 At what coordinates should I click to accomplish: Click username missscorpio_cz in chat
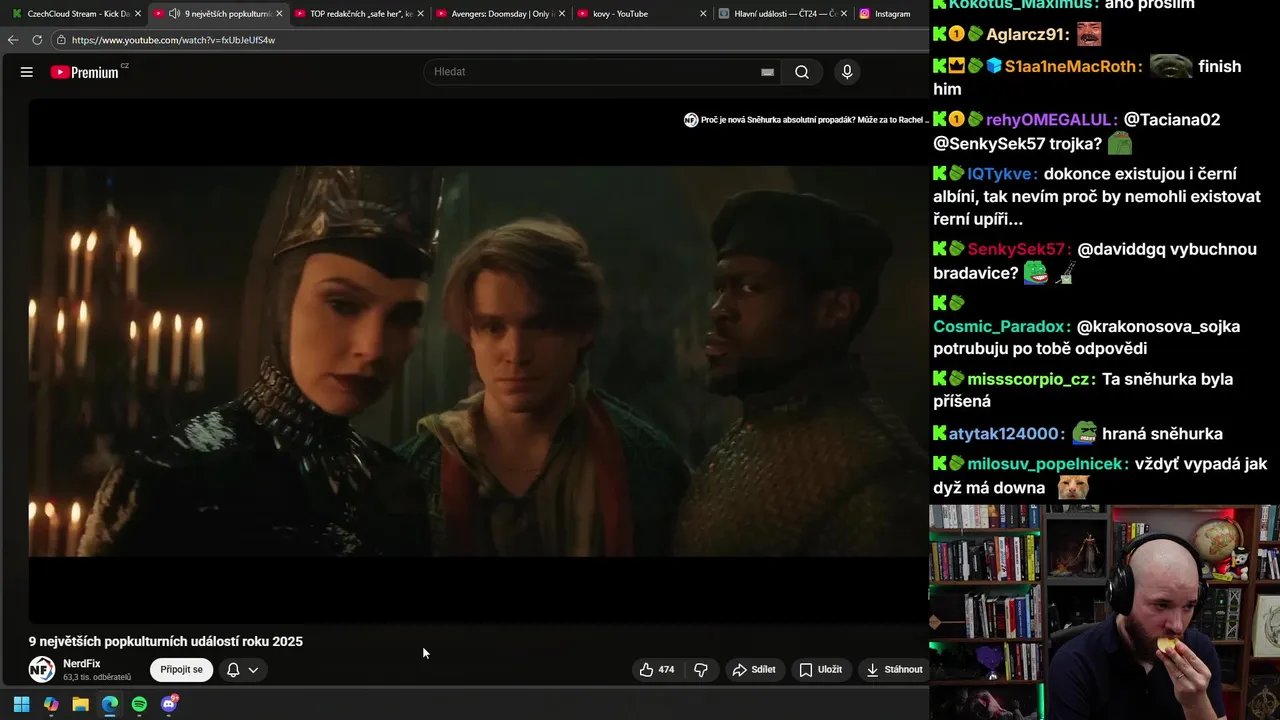[x=1031, y=379]
